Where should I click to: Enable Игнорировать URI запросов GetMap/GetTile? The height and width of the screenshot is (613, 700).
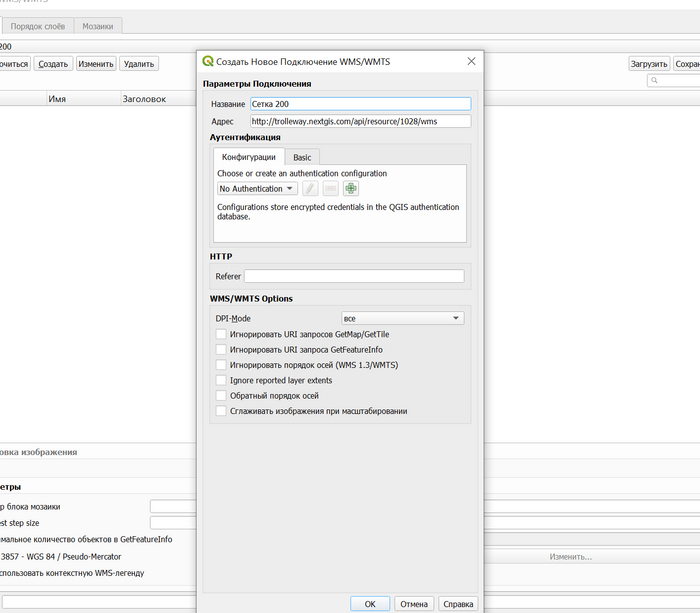click(x=221, y=335)
